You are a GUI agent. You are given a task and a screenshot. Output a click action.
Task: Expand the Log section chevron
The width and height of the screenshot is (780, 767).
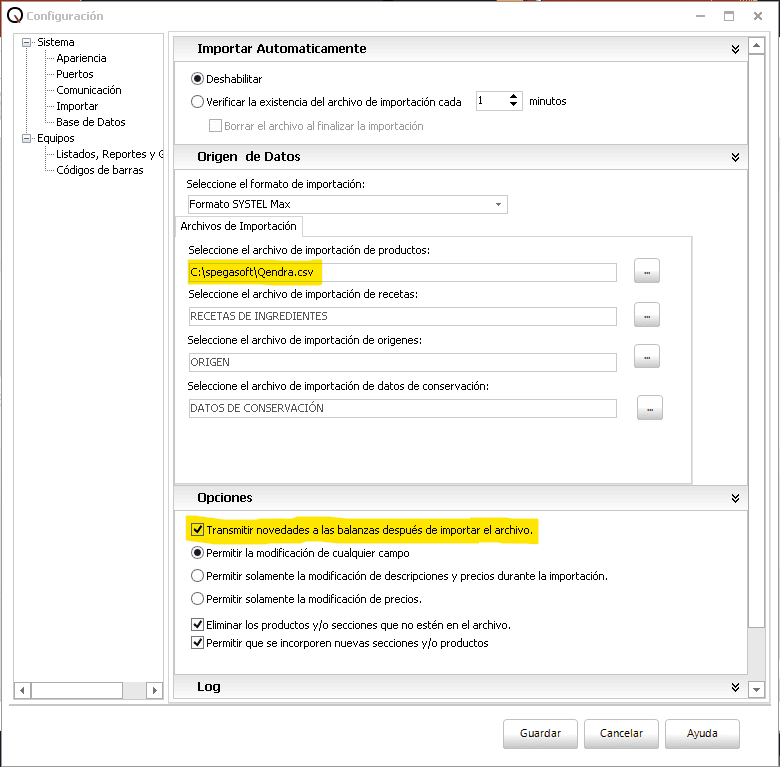(735, 688)
